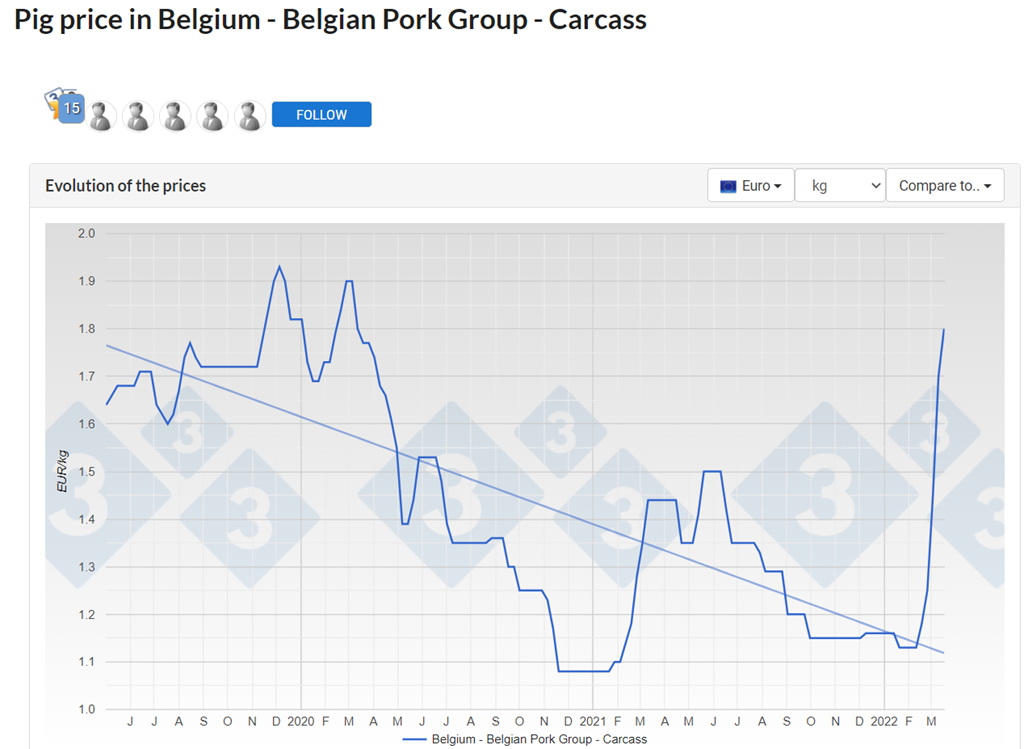The height and width of the screenshot is (749, 1024).
Task: Click the first follower avatar icon
Action: 100,116
